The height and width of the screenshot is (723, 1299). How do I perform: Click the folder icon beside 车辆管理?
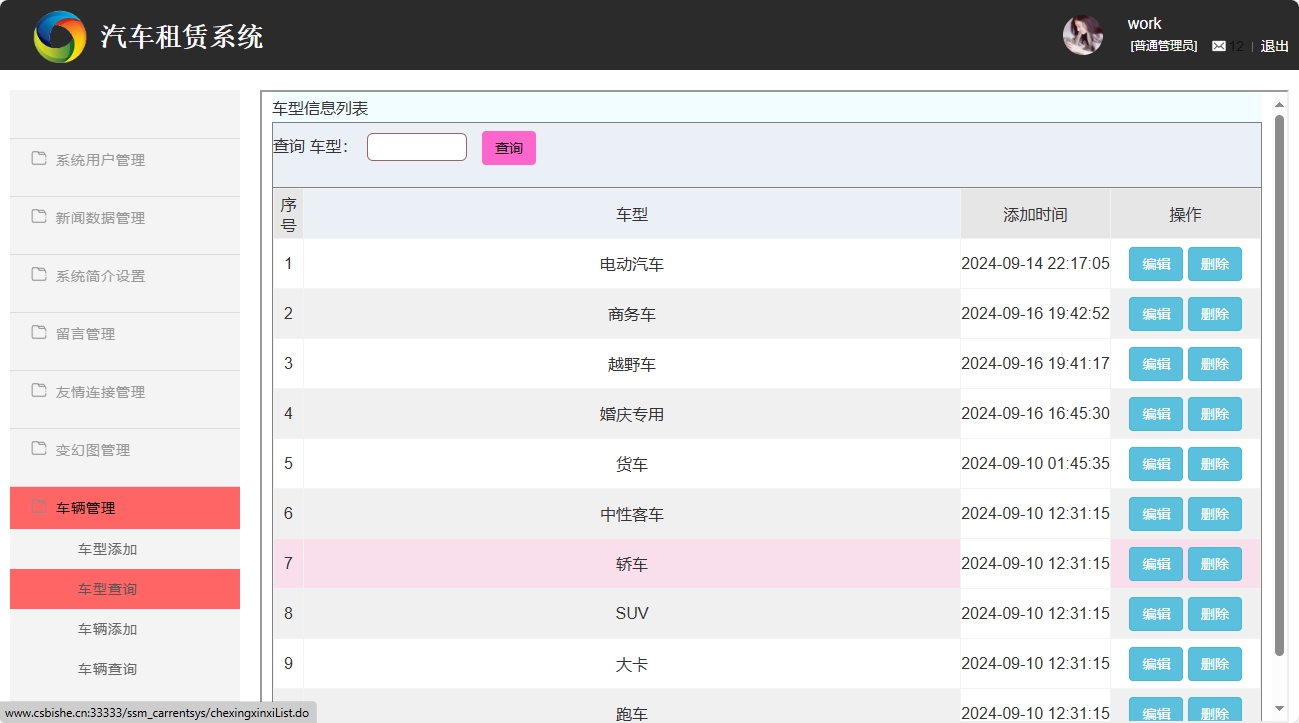(x=39, y=507)
